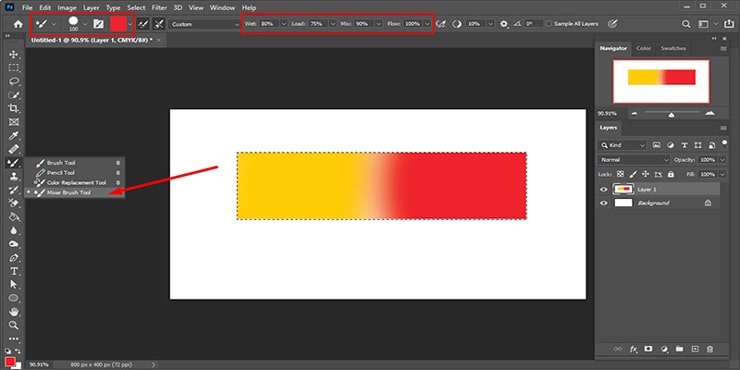This screenshot has height=370, width=740.
Task: Select the Blur tool
Action: (x=14, y=231)
